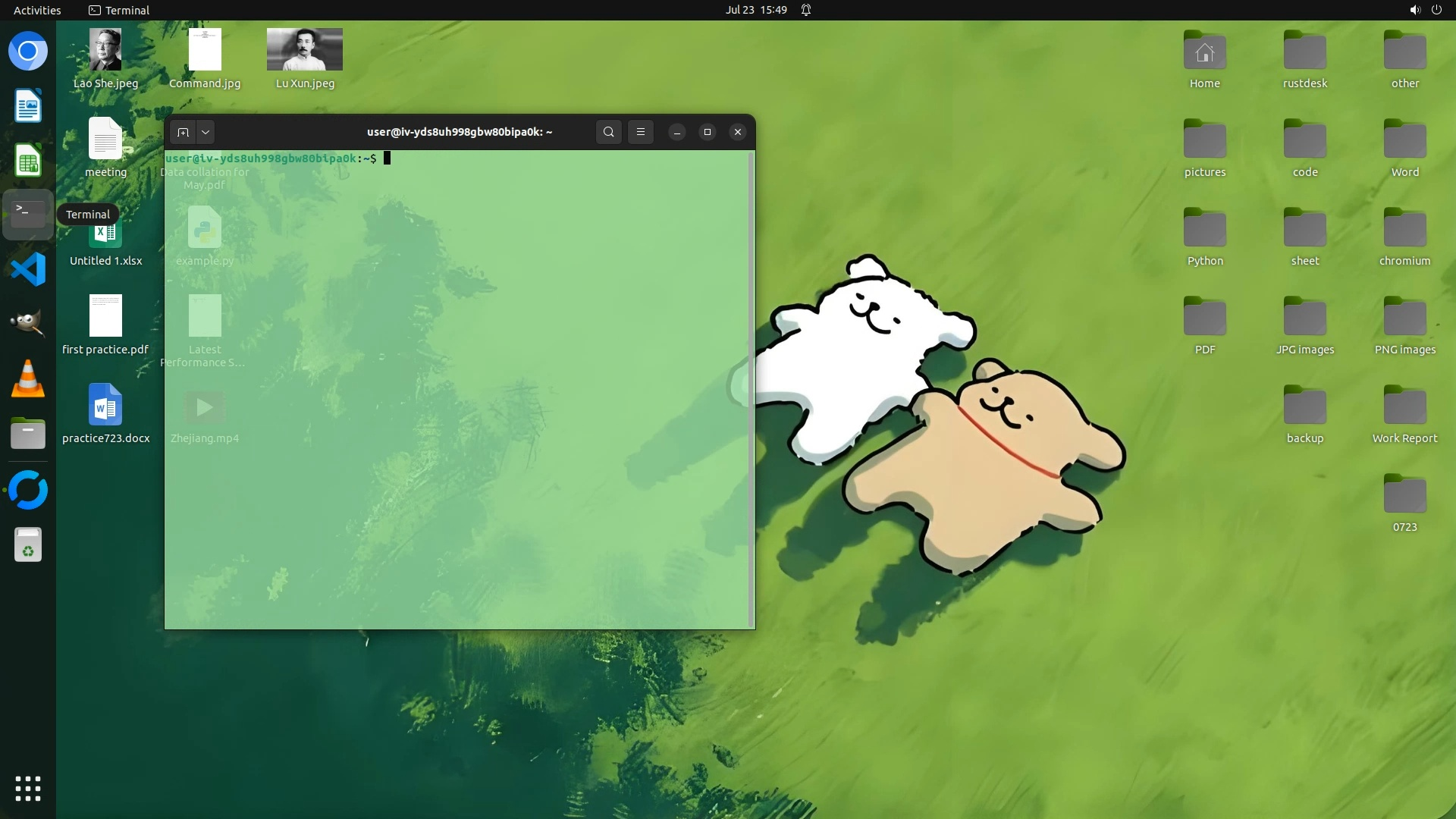
Task: Open the Trash from the dock
Action: tap(28, 544)
